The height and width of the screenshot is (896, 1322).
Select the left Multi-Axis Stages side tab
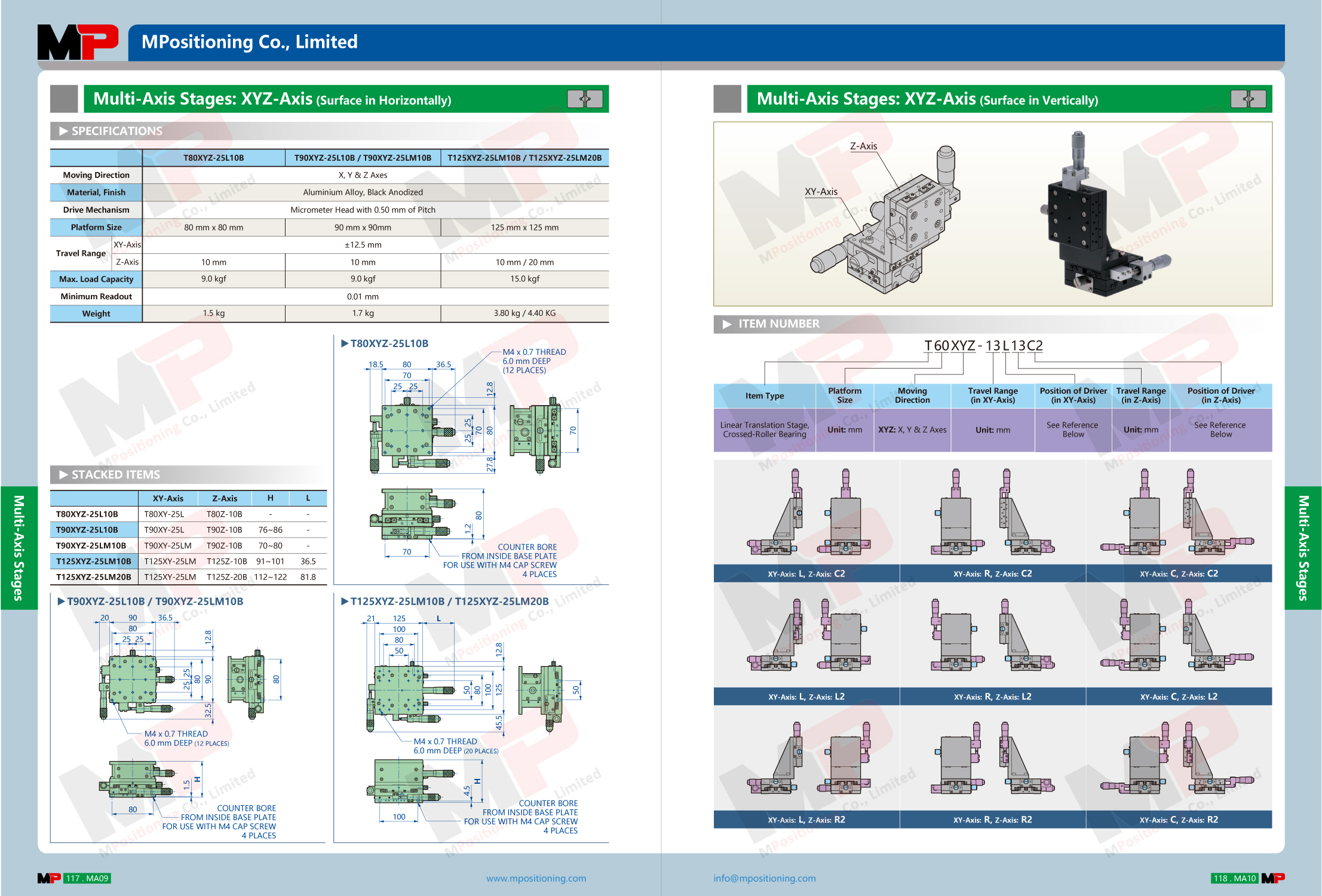19,547
